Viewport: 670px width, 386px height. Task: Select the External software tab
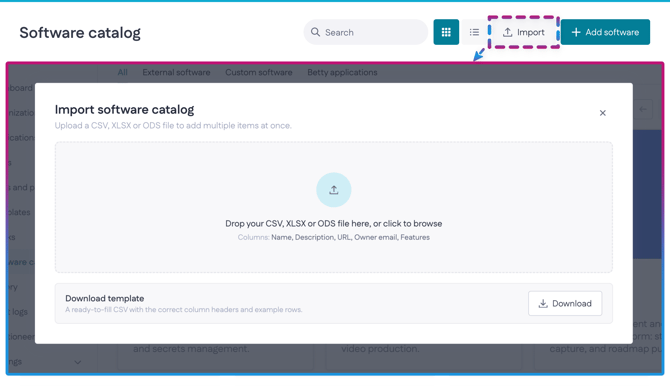[x=176, y=72]
